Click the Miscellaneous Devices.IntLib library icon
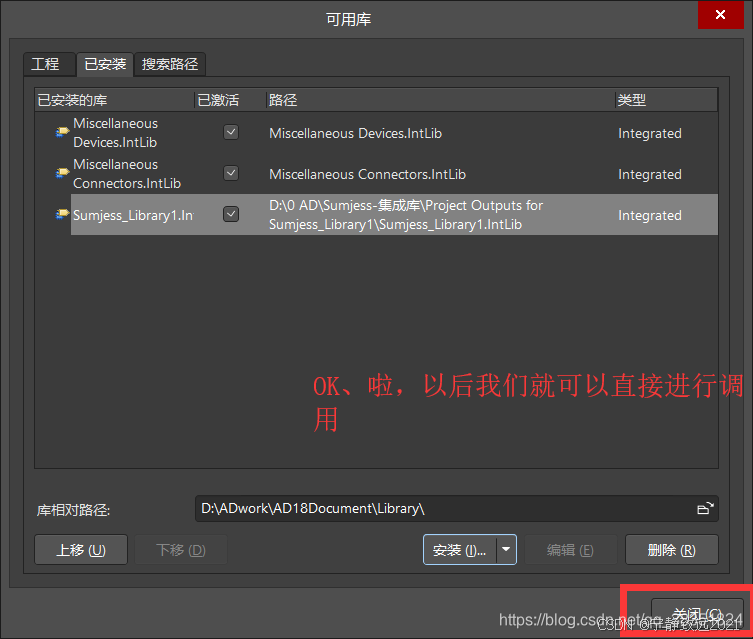The width and height of the screenshot is (753, 639). pos(62,132)
